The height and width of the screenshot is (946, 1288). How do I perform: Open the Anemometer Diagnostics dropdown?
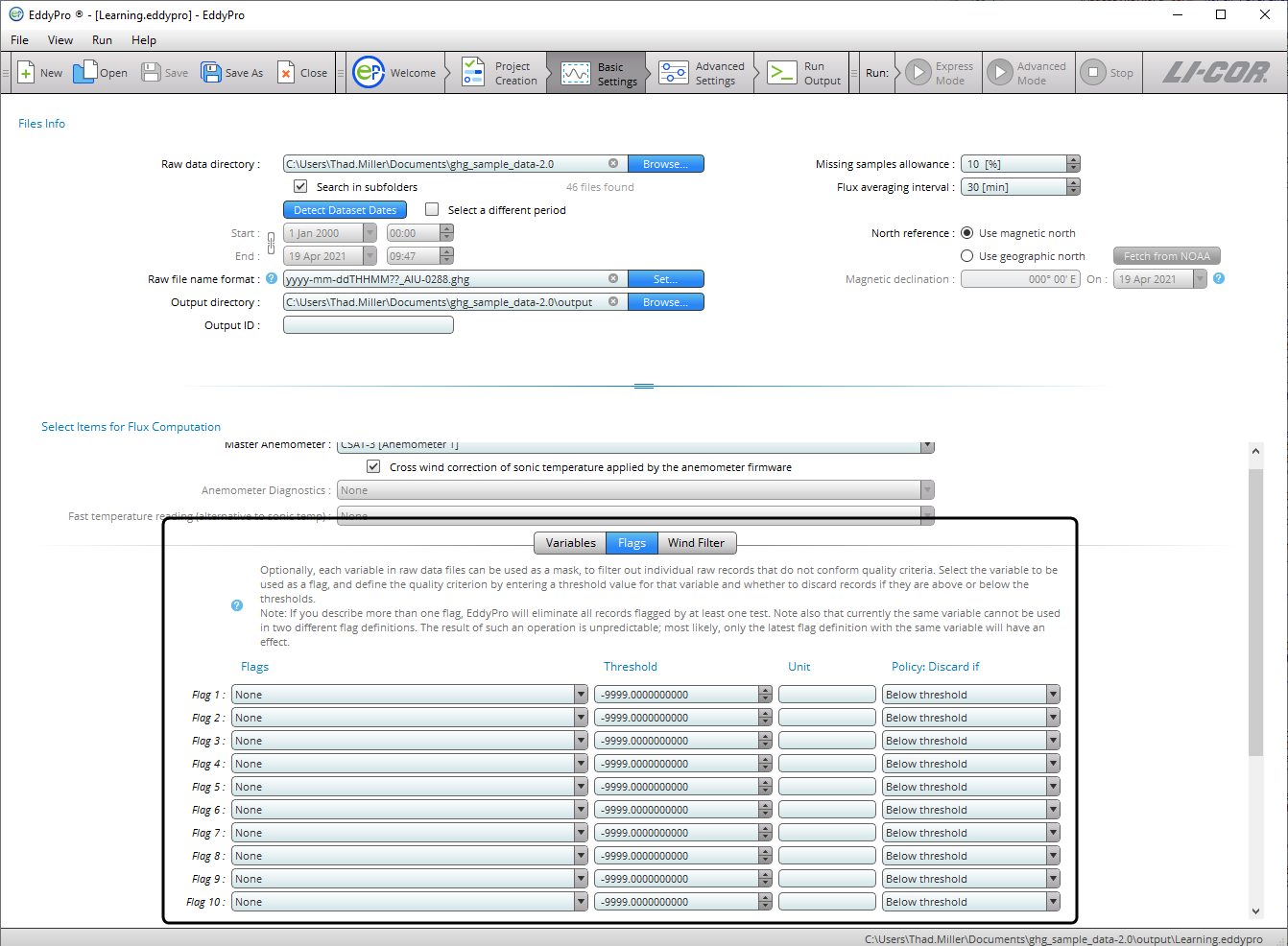coord(927,490)
